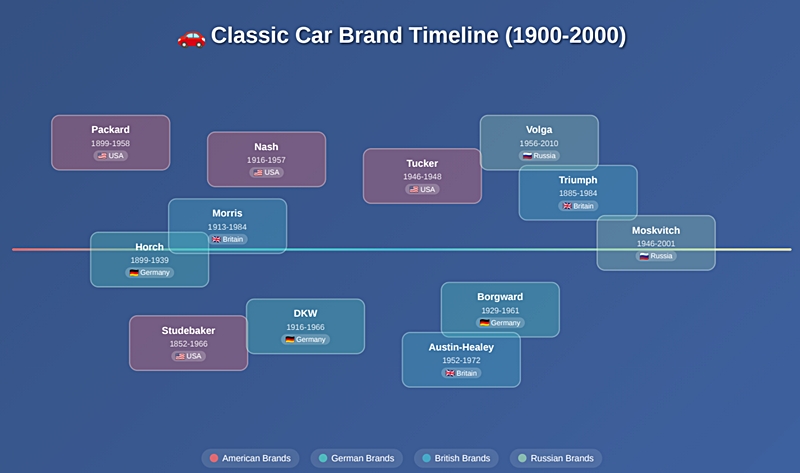Click the Studebaker brand card

click(189, 343)
